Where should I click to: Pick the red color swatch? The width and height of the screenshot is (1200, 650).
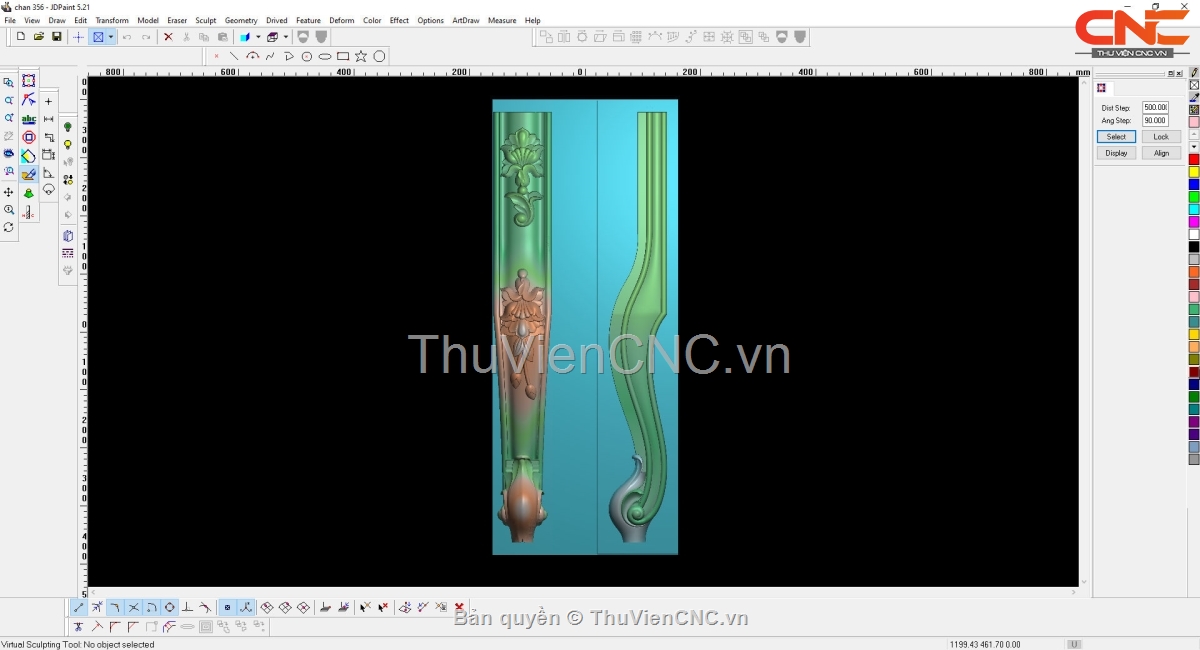(1193, 159)
